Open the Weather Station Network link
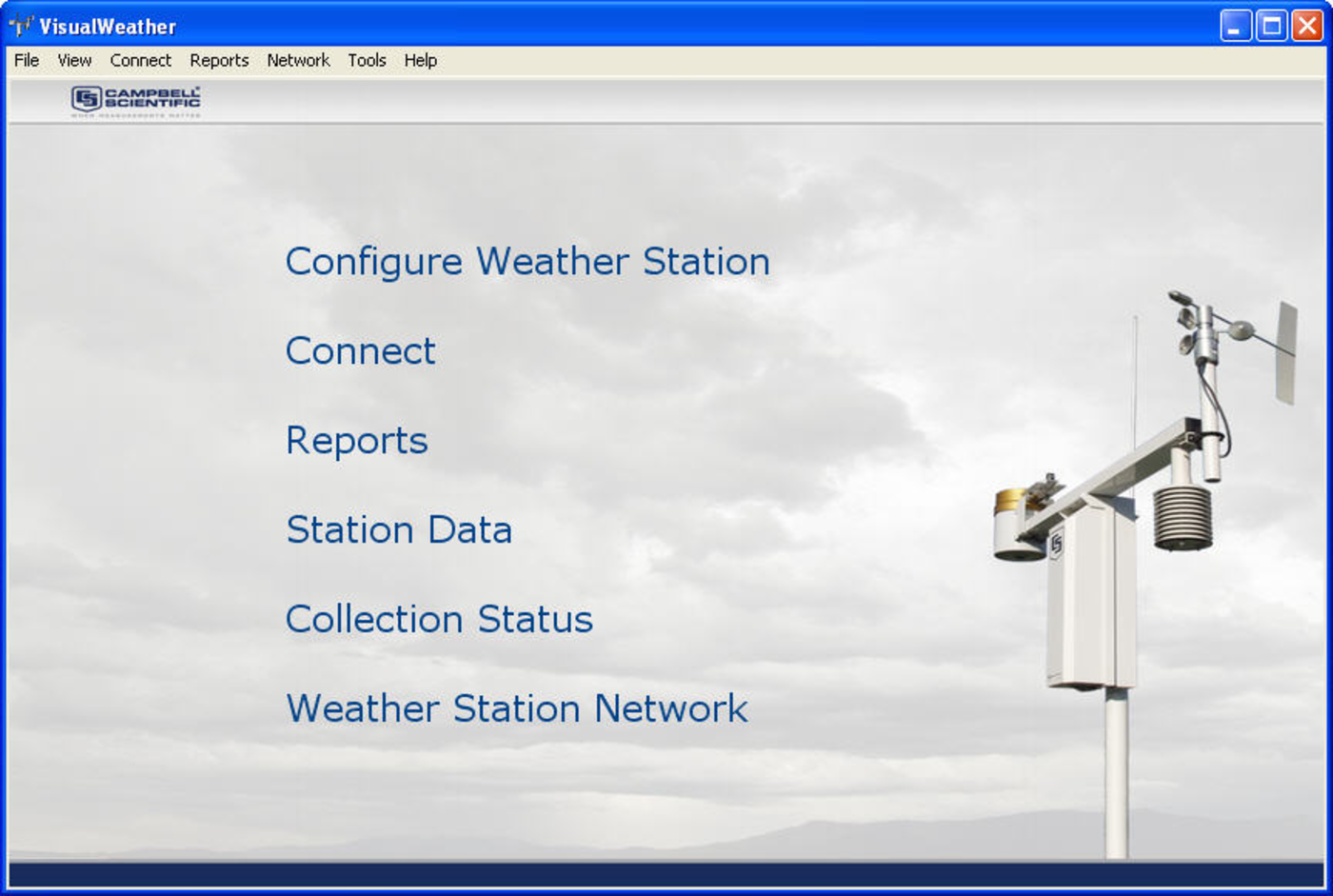The height and width of the screenshot is (896, 1333). coord(517,708)
